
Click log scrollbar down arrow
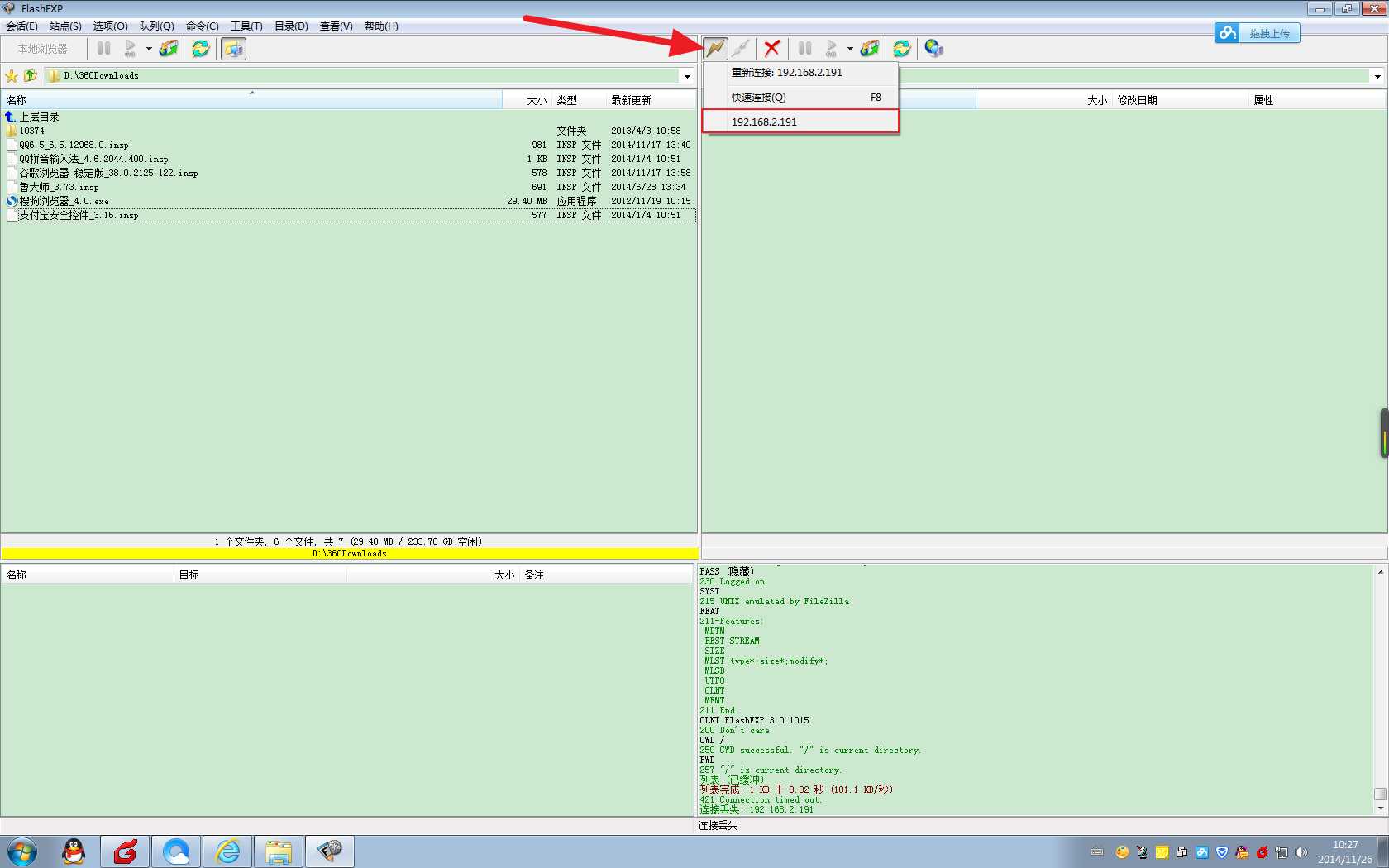pos(1380,808)
